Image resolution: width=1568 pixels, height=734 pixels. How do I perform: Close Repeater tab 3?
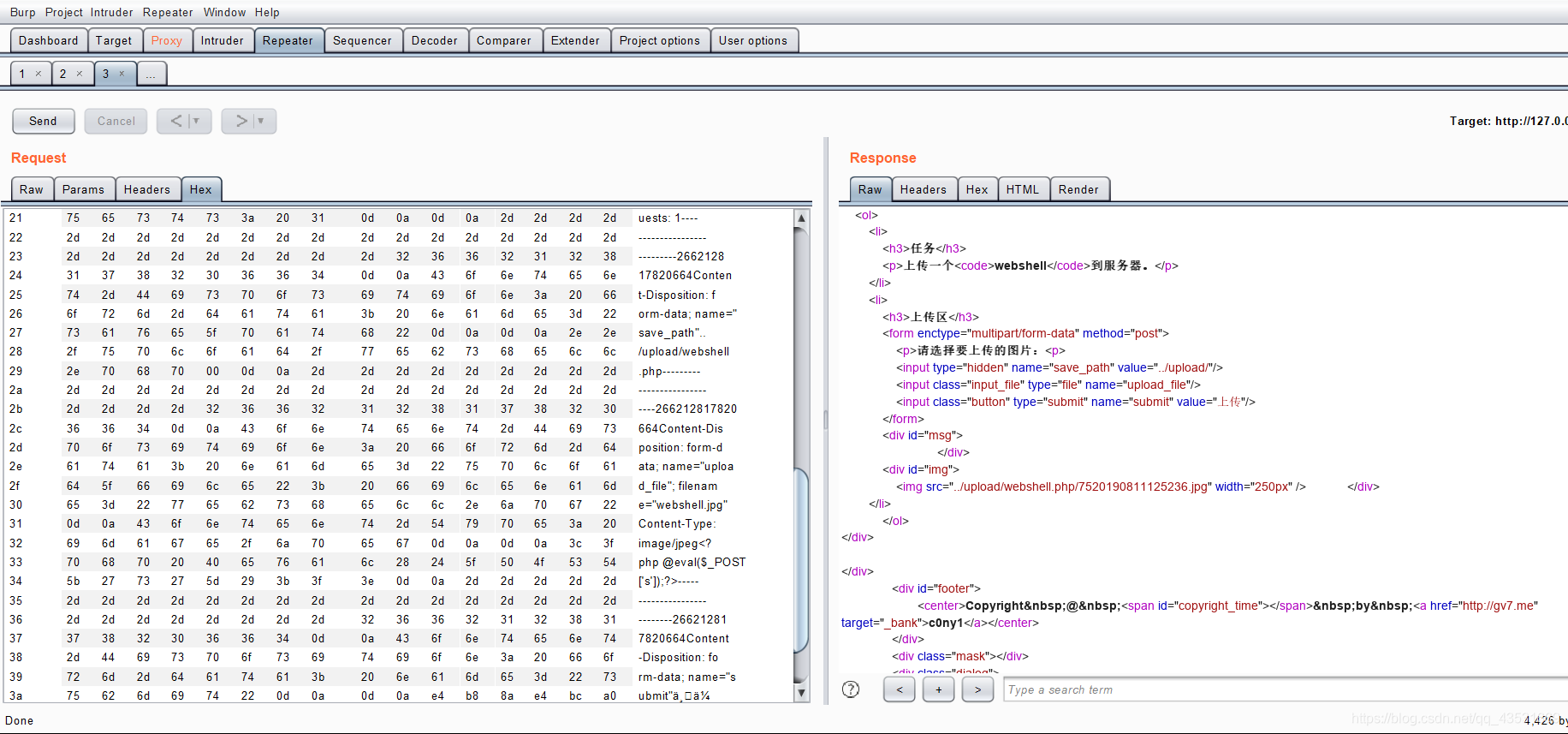(122, 74)
